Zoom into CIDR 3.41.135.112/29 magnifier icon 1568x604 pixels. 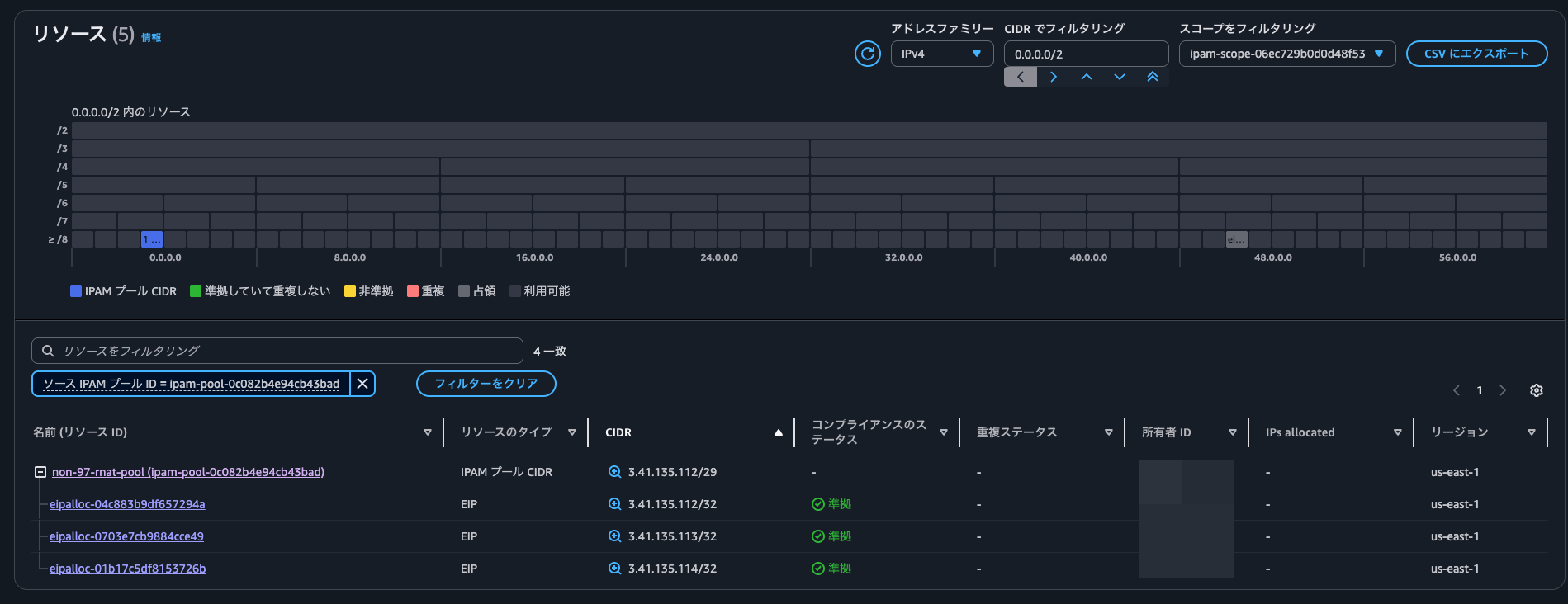click(614, 472)
